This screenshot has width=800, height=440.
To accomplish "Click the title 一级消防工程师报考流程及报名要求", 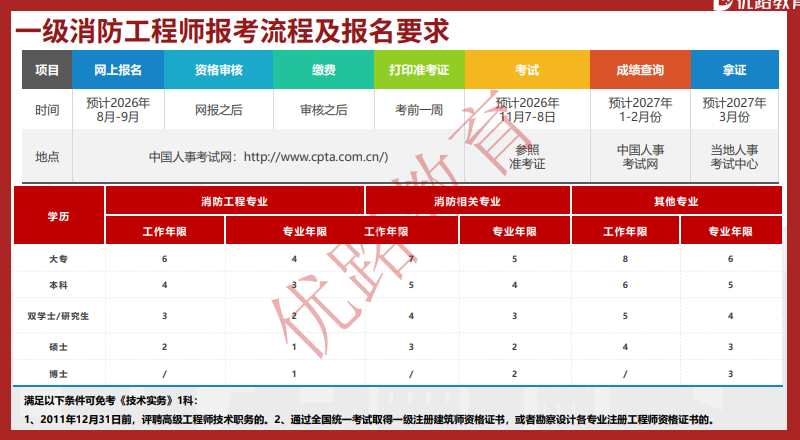I will point(232,31).
